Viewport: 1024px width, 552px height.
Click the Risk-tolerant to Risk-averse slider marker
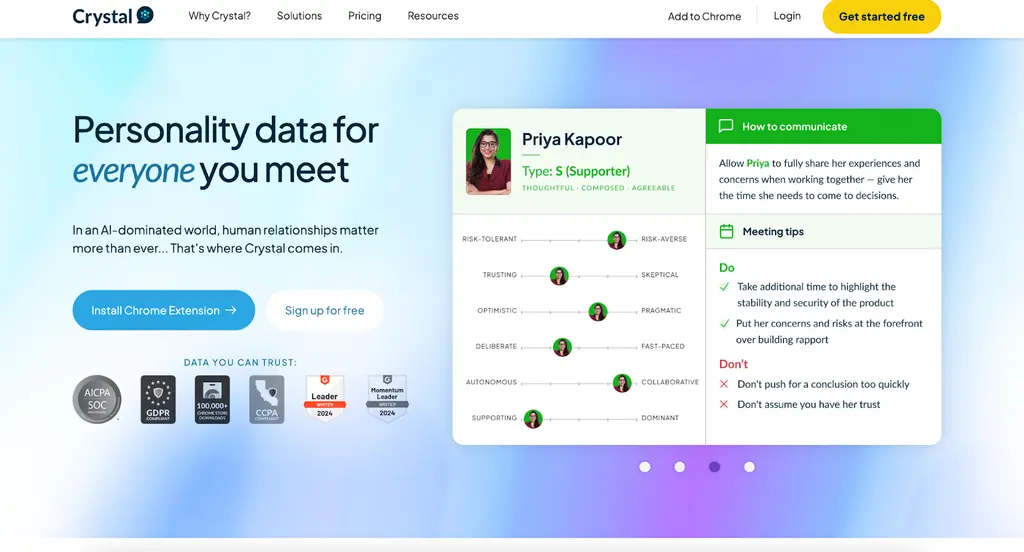click(616, 240)
